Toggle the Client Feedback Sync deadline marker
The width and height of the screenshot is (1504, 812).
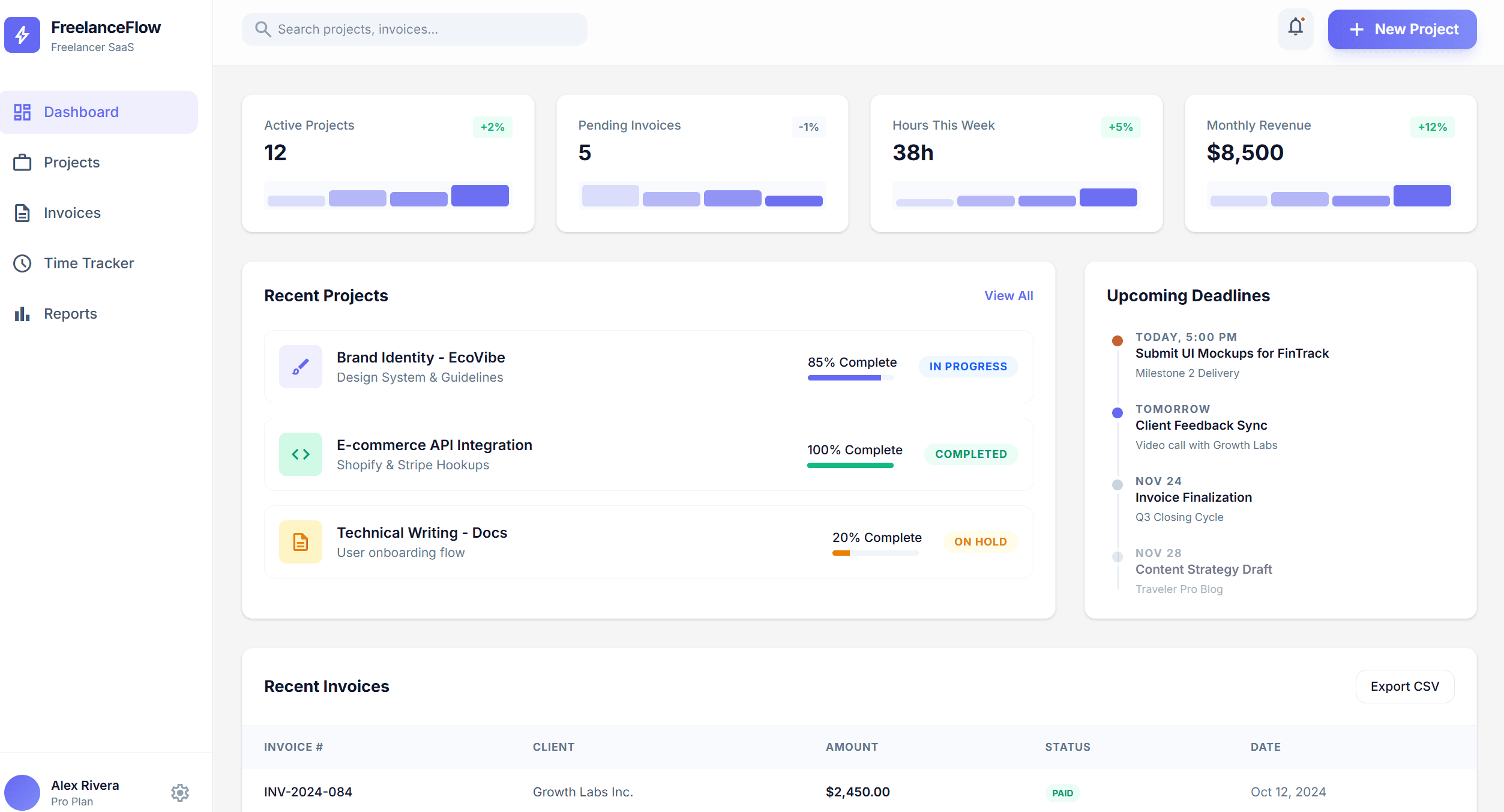tap(1116, 413)
